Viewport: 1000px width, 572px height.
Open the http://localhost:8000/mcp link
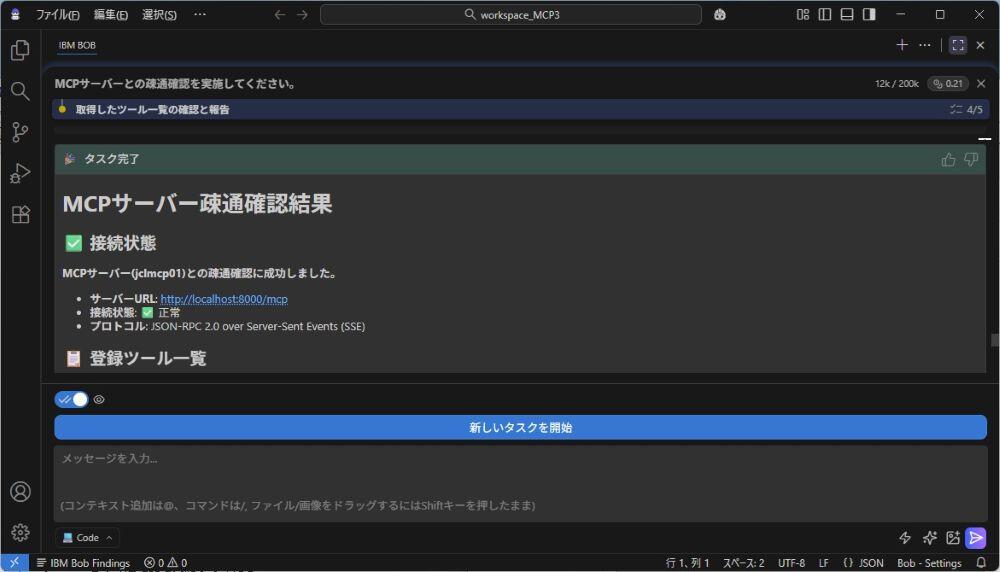click(224, 298)
